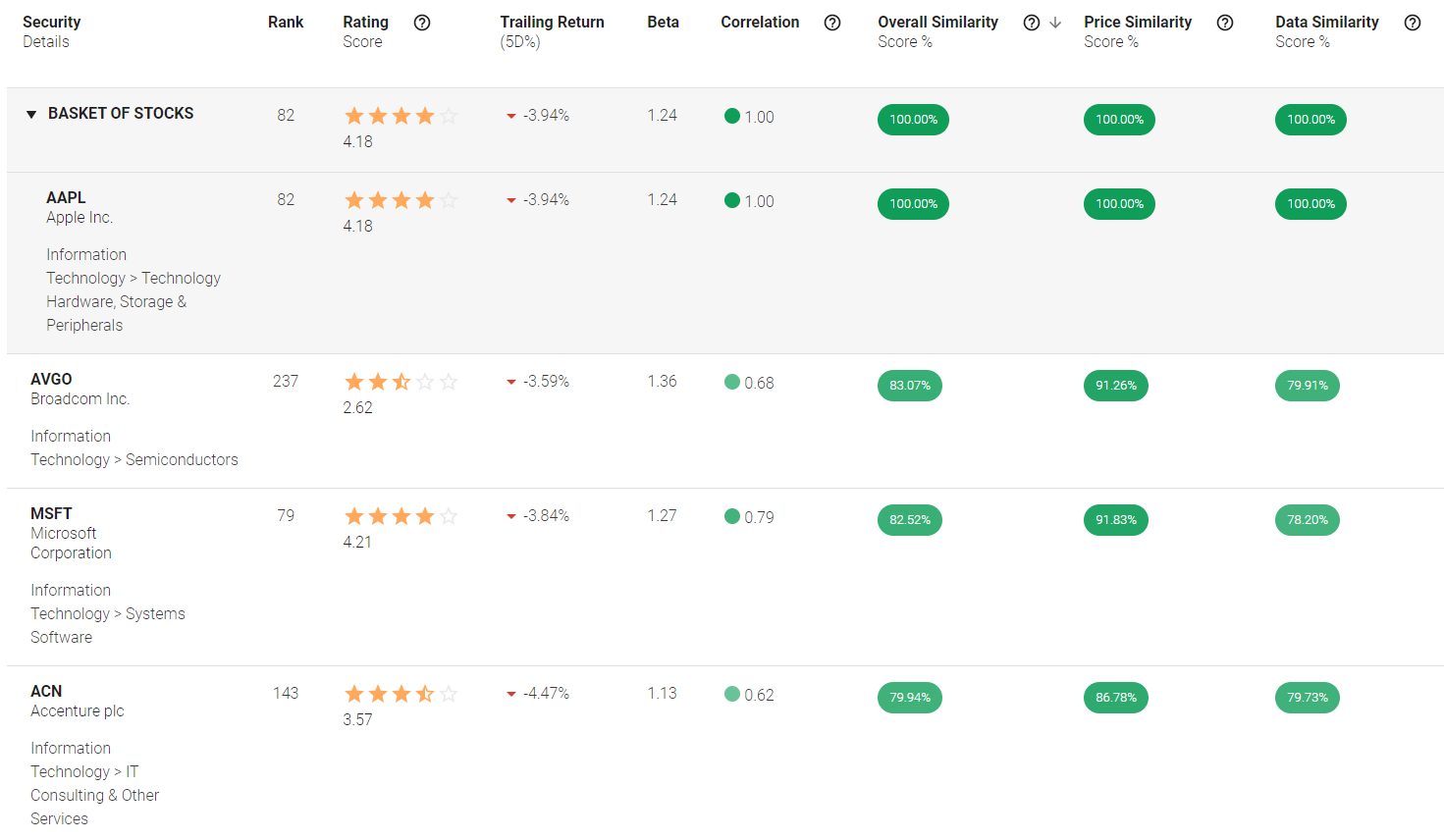Click AVGO 83.07% overall similarity badge
This screenshot has height=840, width=1444.
tap(910, 386)
